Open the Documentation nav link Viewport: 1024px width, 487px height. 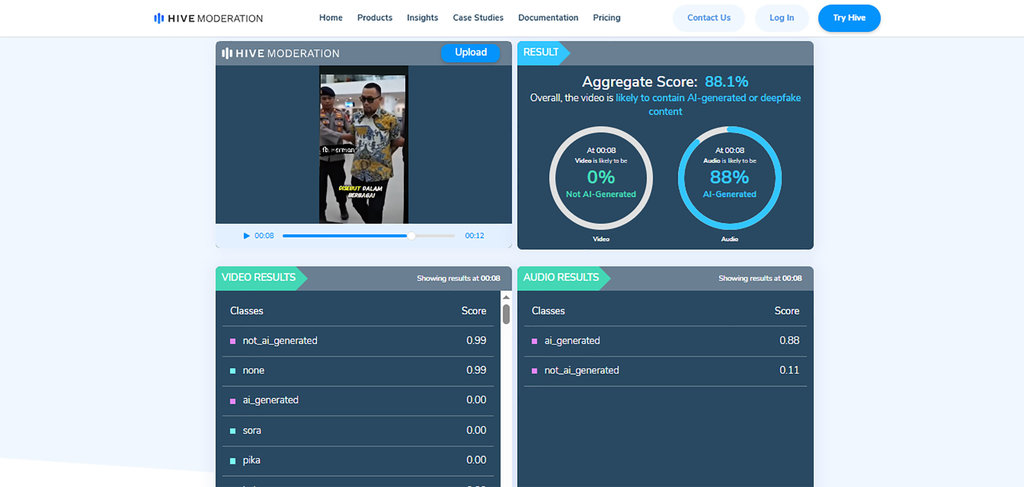(548, 18)
